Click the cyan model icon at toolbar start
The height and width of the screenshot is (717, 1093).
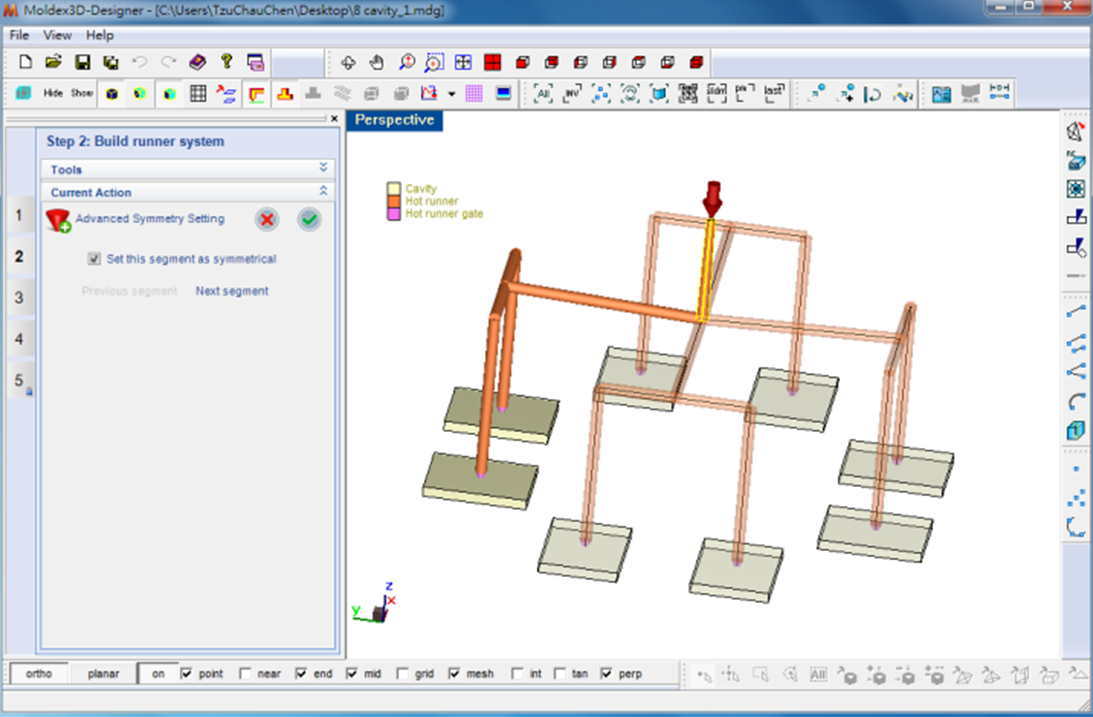point(24,93)
